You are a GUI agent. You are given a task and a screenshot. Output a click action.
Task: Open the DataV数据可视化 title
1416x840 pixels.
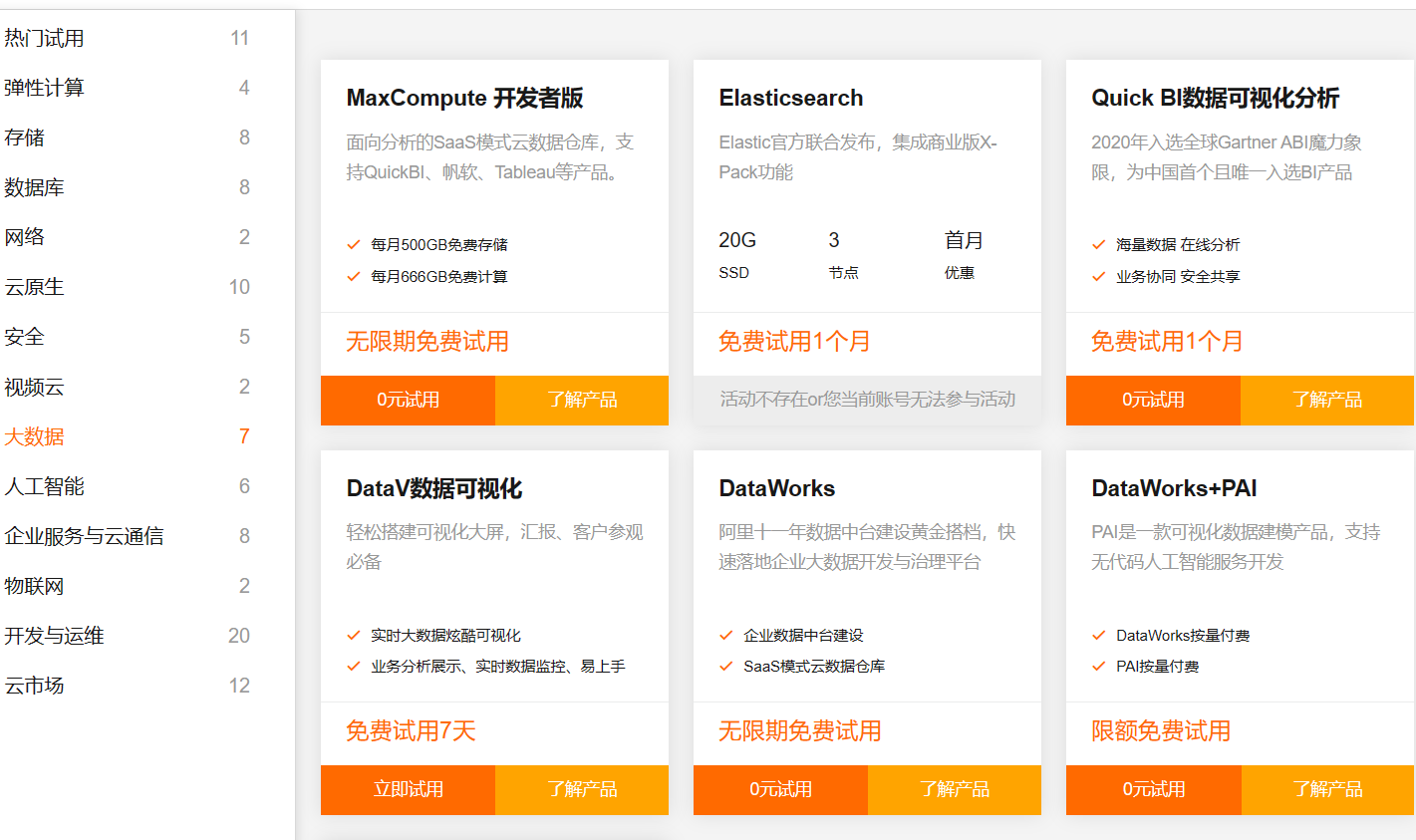pos(434,488)
